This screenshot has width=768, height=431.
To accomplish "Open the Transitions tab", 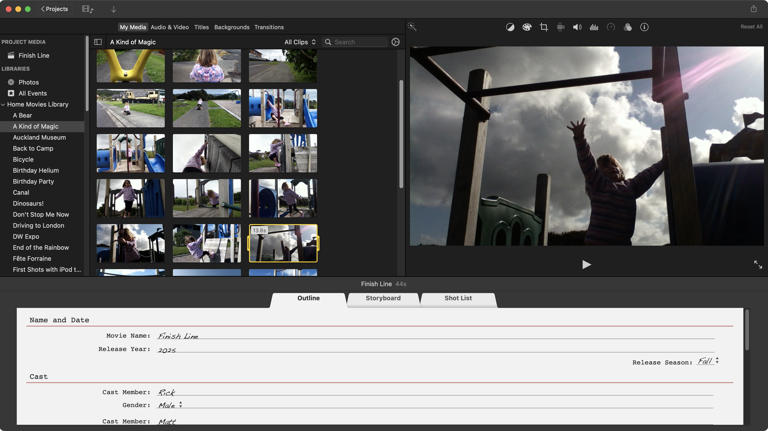I will point(269,27).
